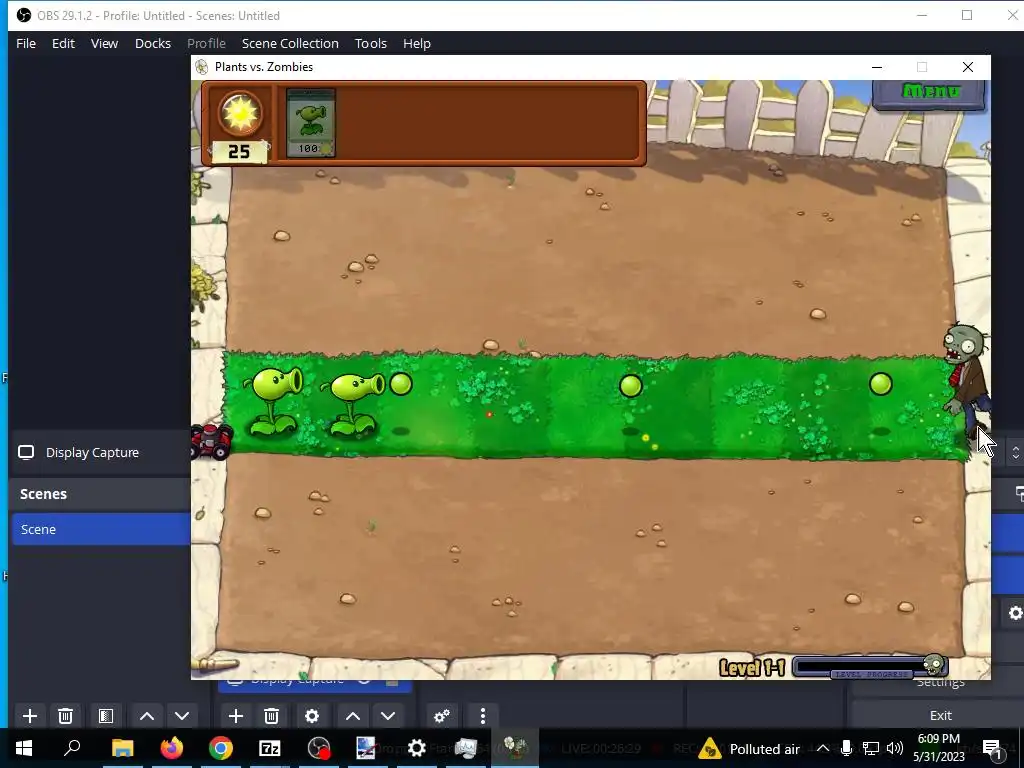1024x768 pixels.
Task: Click the Level 1-1 label
Action: click(752, 667)
